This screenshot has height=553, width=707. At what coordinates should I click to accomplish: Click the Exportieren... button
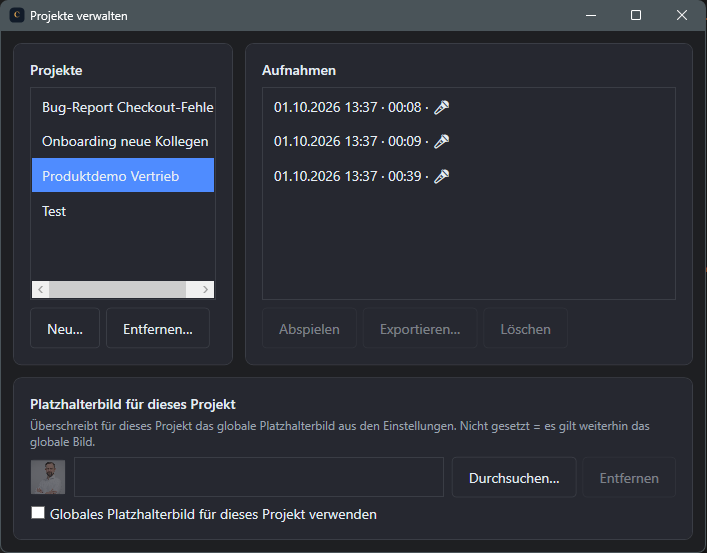click(x=420, y=328)
